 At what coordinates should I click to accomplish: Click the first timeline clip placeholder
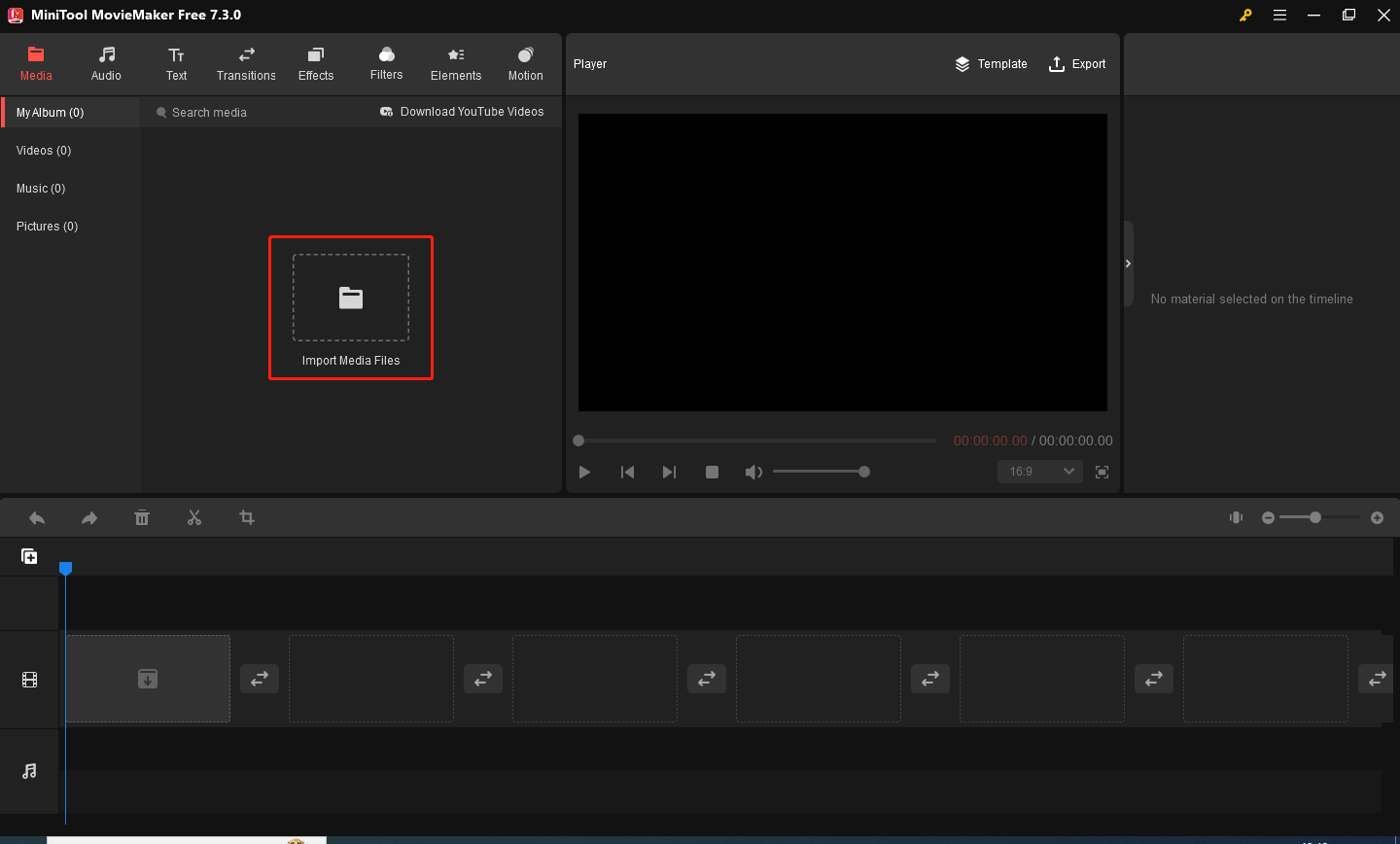pyautogui.click(x=148, y=679)
